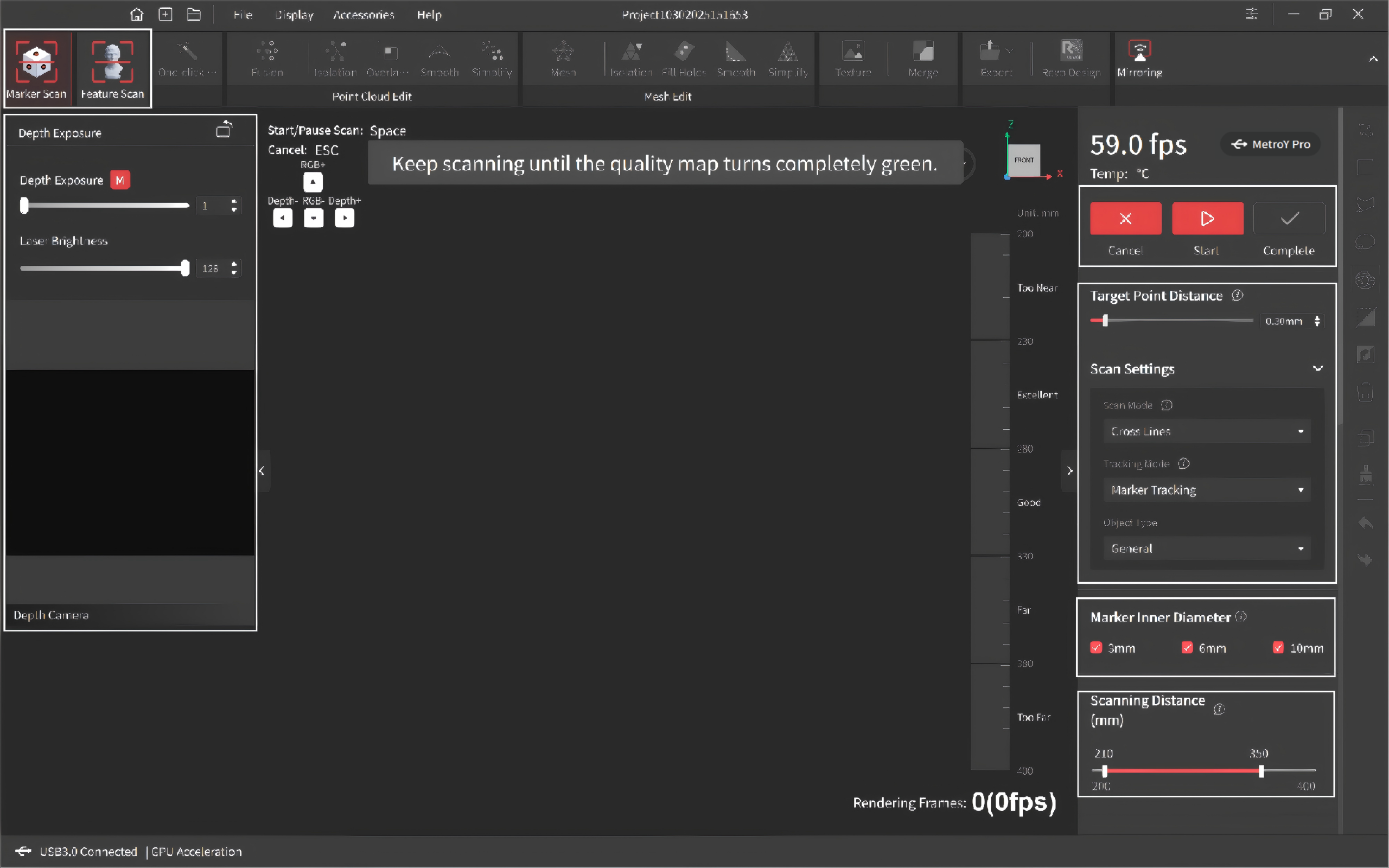Open the Object Type General dropdown
Image resolution: width=1389 pixels, height=868 pixels.
[1207, 548]
